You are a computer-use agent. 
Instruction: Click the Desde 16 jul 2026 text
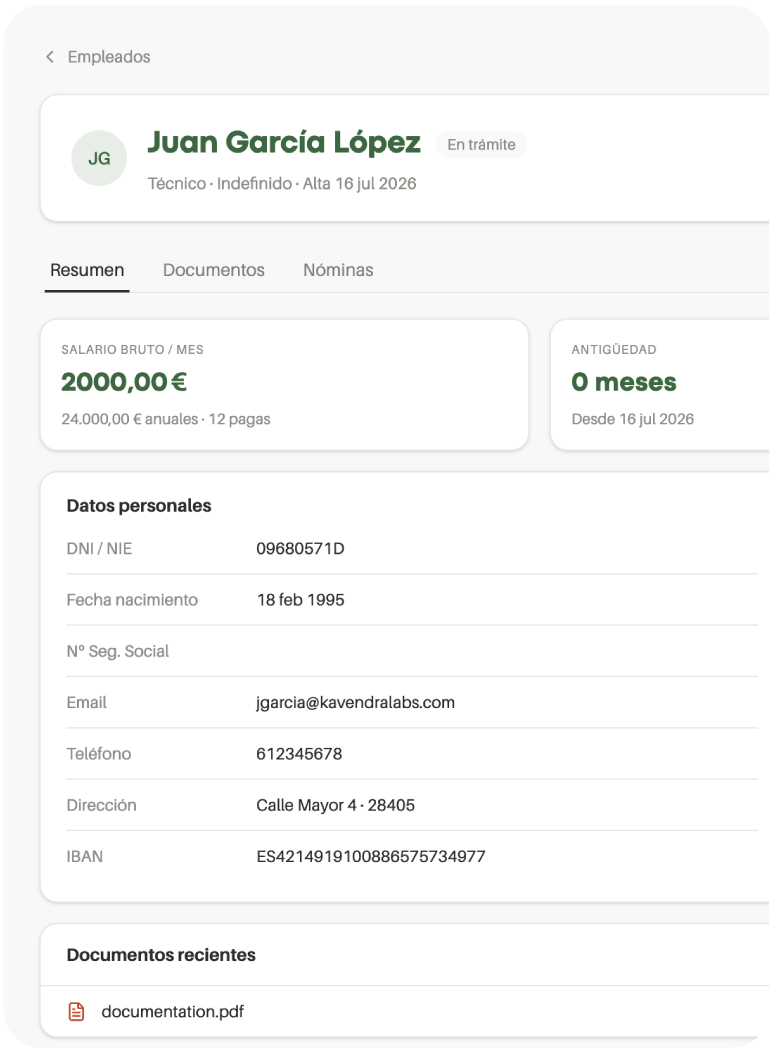pos(633,419)
